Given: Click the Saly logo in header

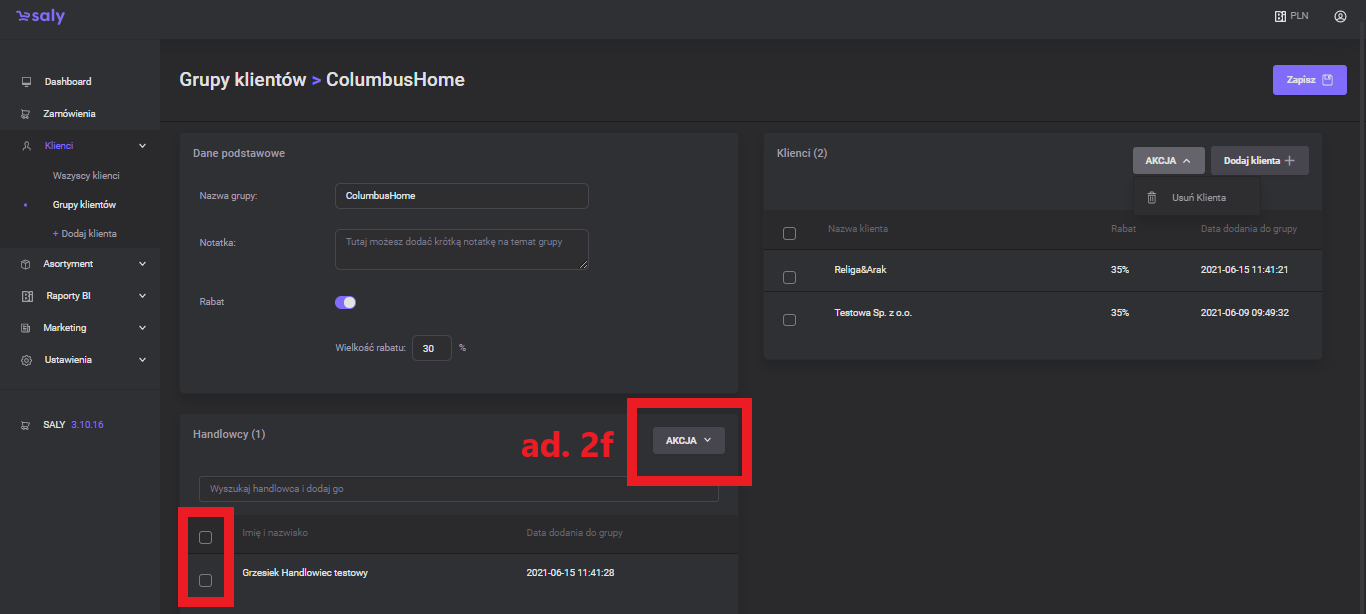Looking at the screenshot, I should [40, 17].
